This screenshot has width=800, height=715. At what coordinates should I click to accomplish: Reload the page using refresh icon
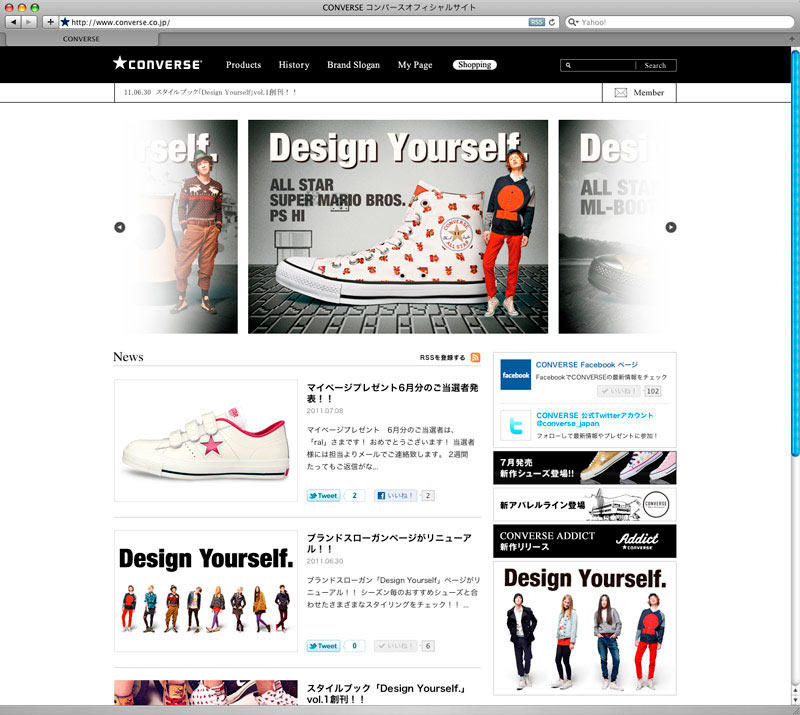[553, 21]
